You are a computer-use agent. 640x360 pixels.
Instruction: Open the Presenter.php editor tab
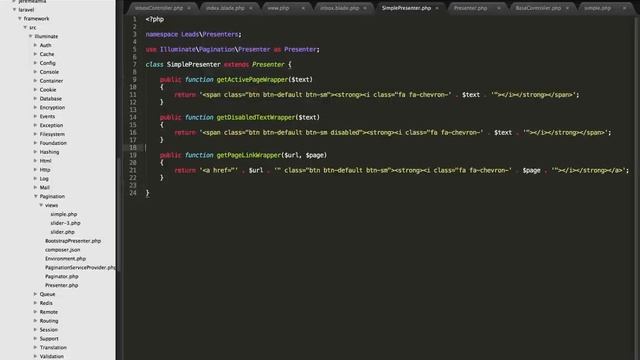[x=470, y=8]
